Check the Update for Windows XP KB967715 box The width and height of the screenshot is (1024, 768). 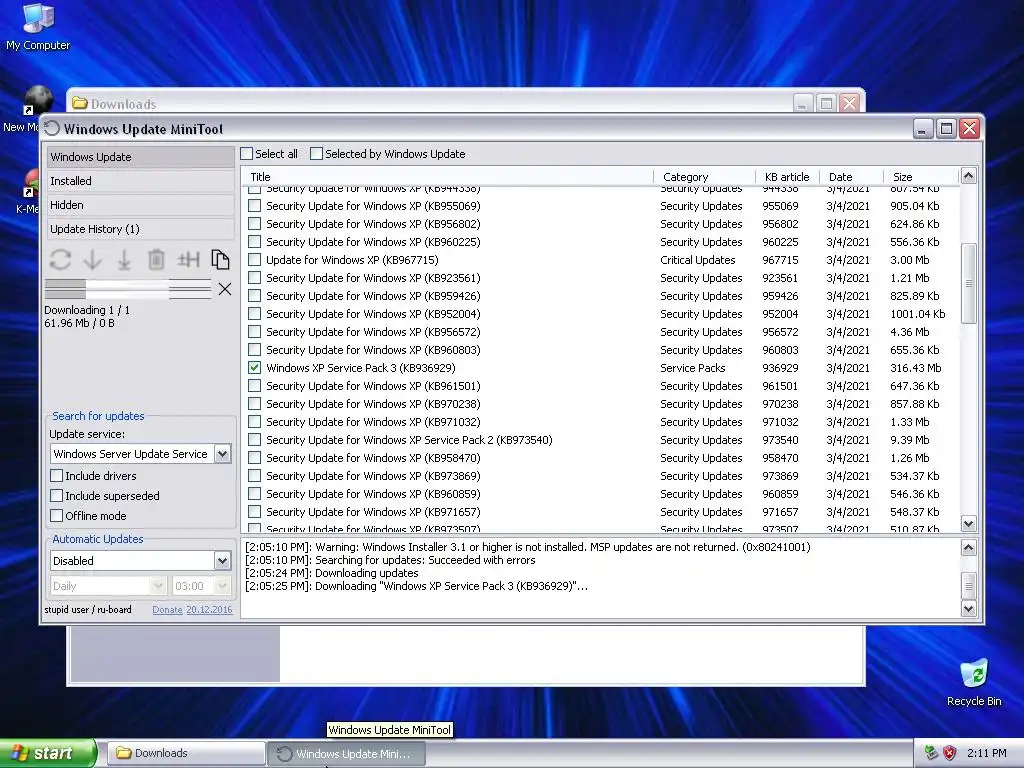255,260
